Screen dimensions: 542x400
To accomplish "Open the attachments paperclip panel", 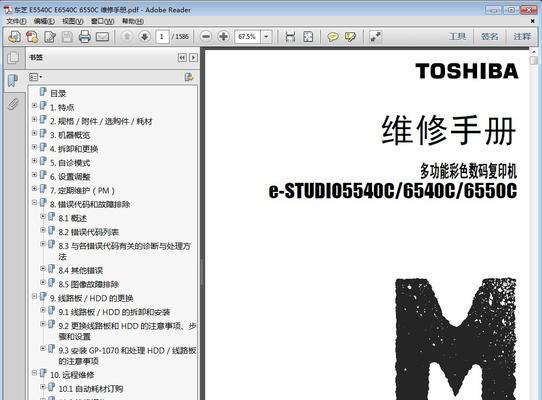I will (13, 104).
